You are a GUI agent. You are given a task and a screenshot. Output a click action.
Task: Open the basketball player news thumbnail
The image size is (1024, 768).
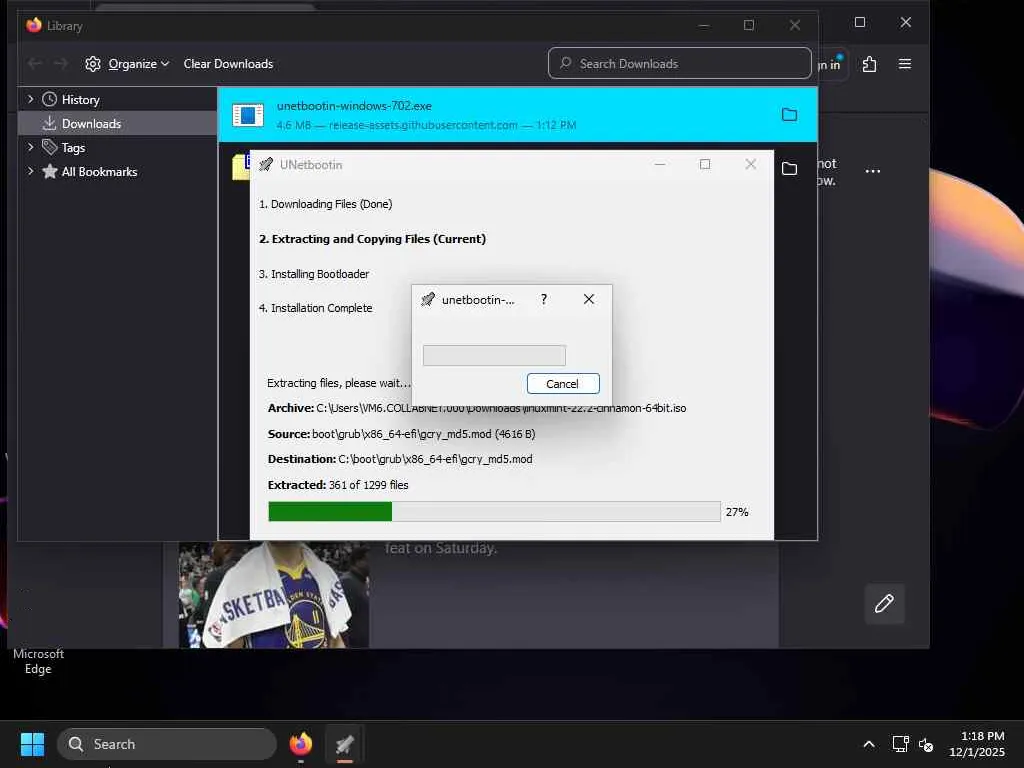pos(274,595)
